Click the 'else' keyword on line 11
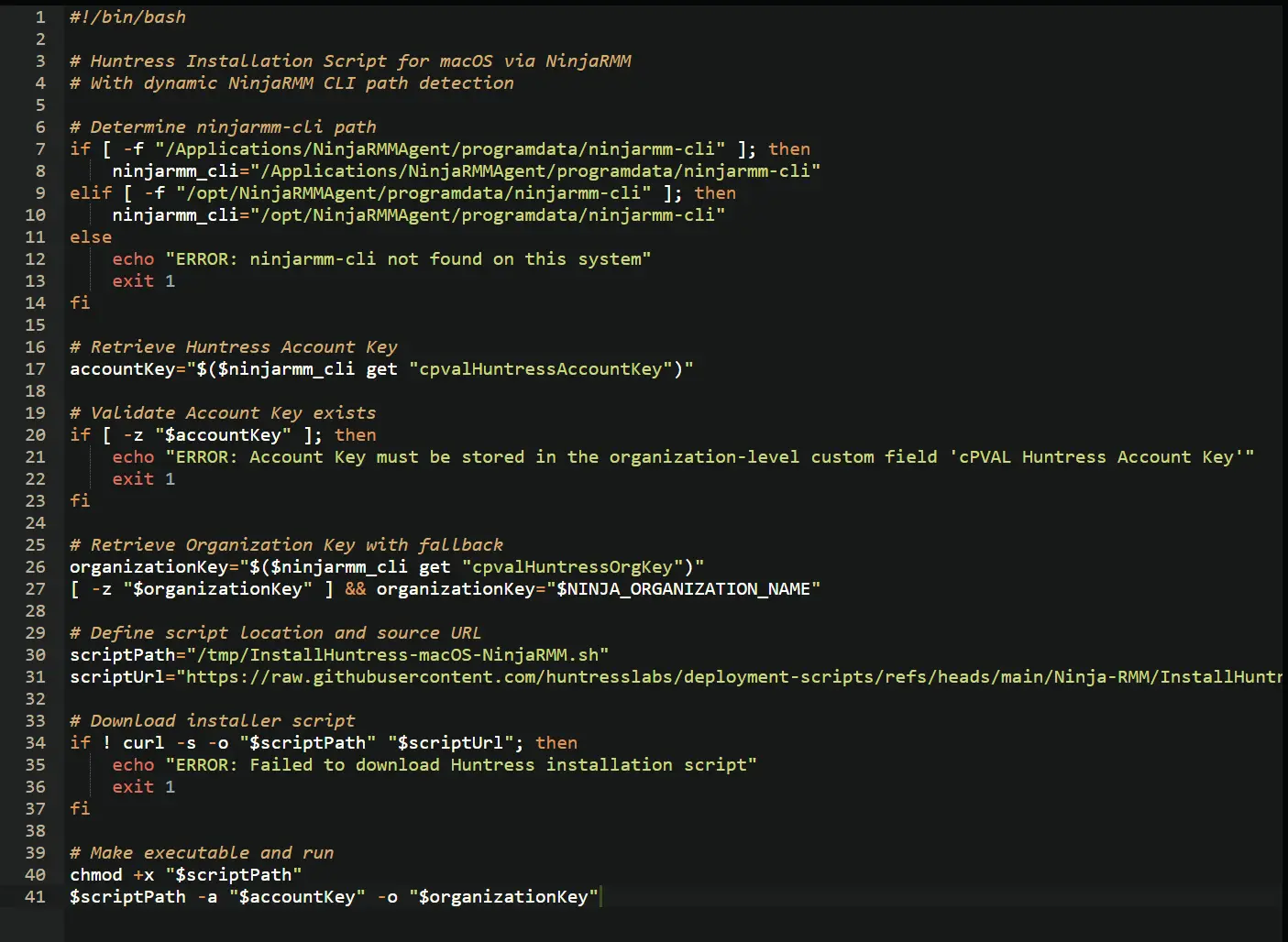Screen dimensions: 1288x942 pos(91,237)
